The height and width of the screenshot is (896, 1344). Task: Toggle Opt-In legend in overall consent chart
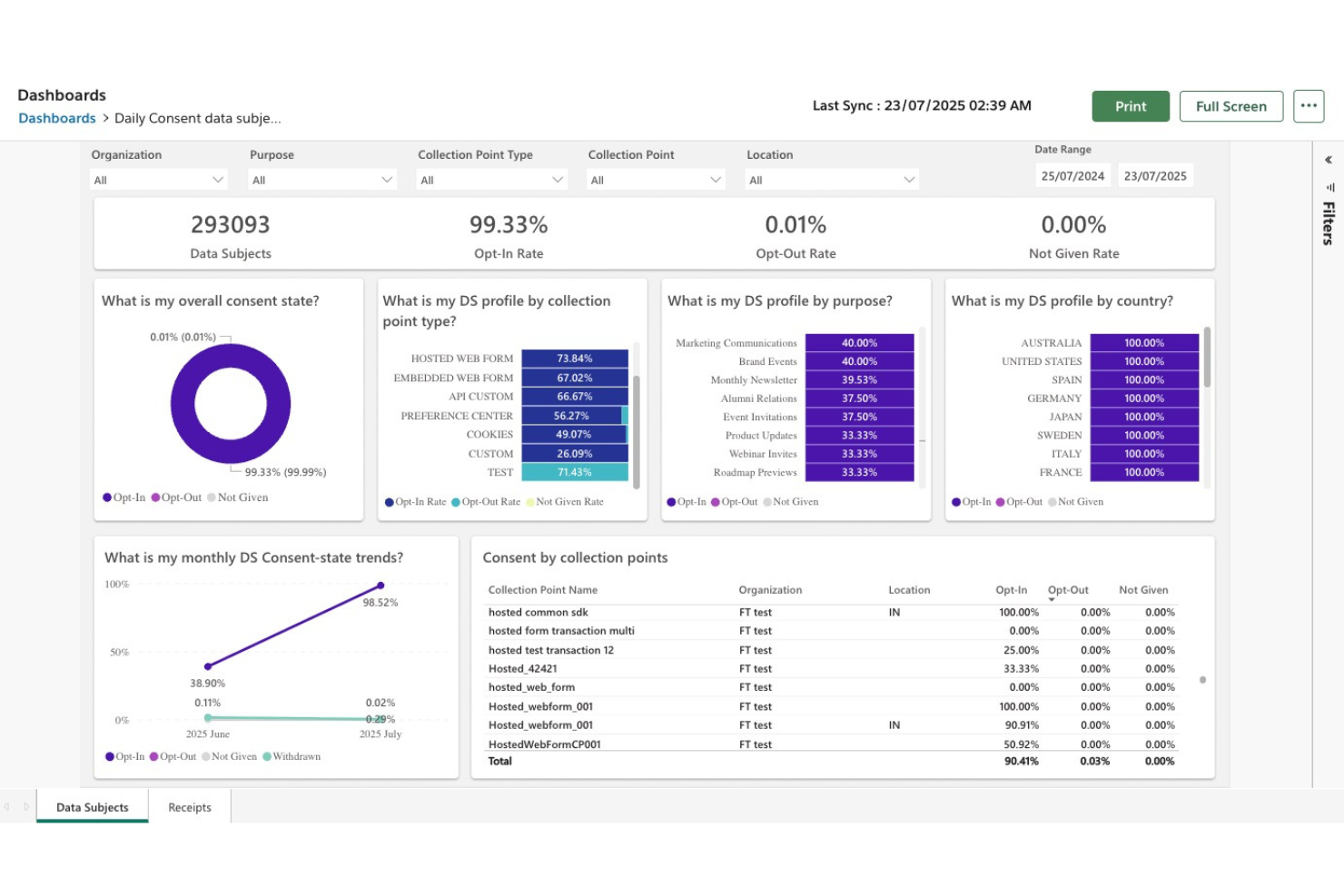click(124, 497)
